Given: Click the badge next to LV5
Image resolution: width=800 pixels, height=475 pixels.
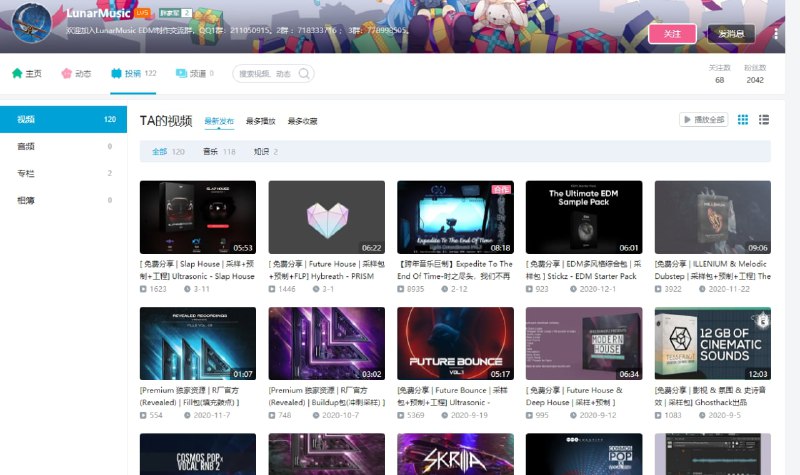Looking at the screenshot, I should pos(176,13).
